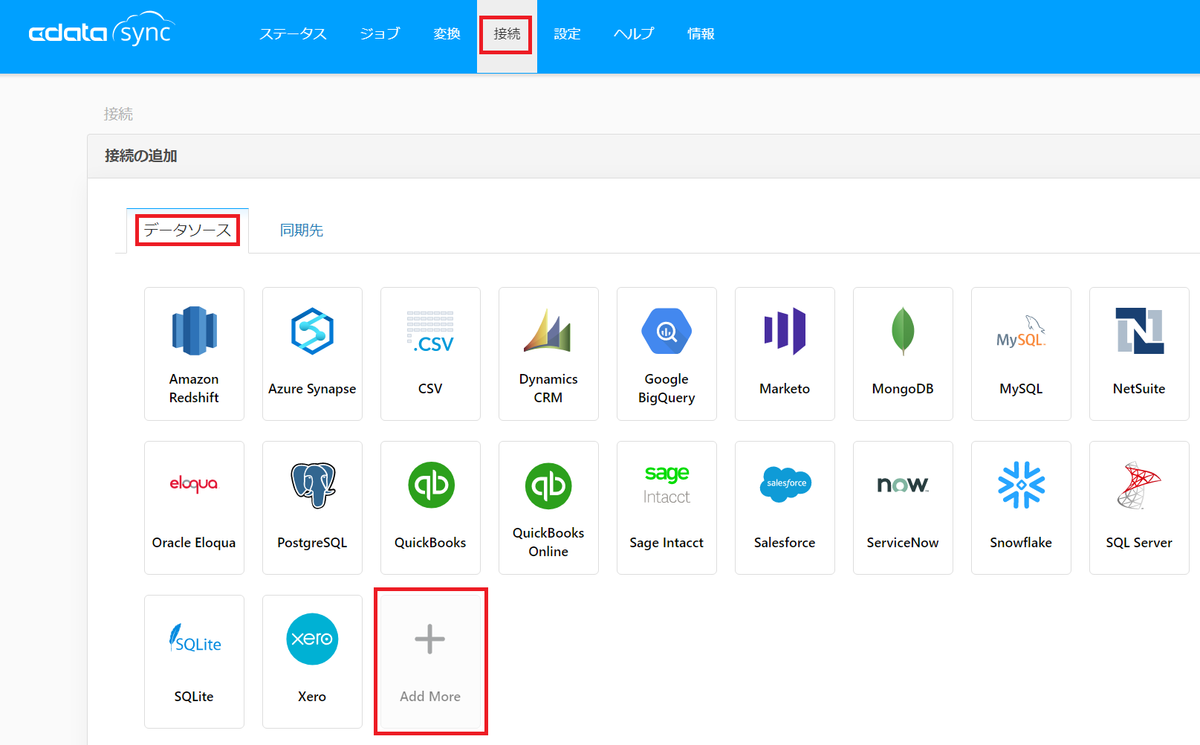
Task: Click the Xero connector tile
Action: point(312,662)
